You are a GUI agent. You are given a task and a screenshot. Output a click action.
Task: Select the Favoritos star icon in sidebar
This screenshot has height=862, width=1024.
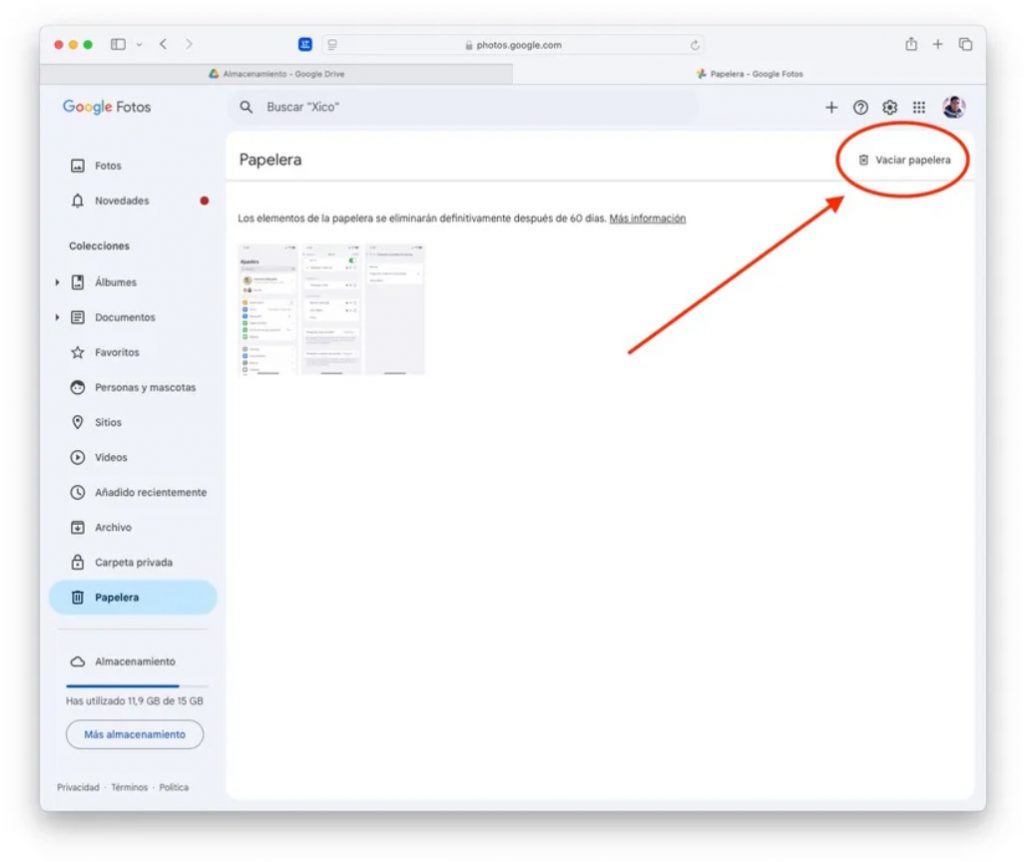pos(79,352)
